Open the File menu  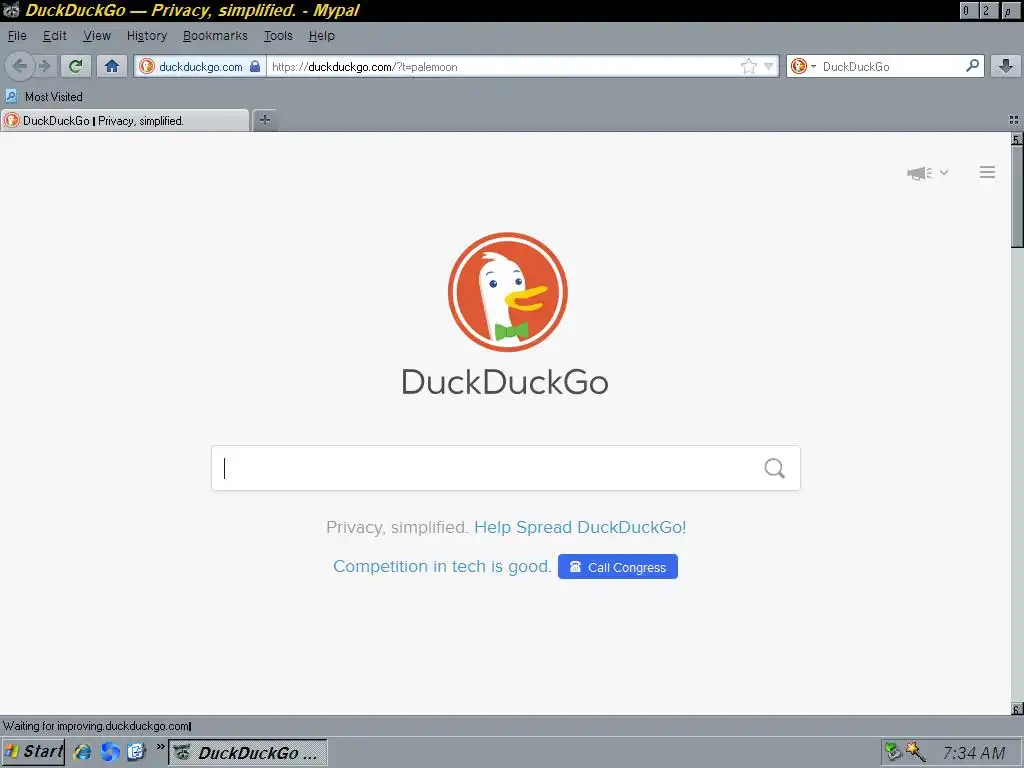coord(17,36)
